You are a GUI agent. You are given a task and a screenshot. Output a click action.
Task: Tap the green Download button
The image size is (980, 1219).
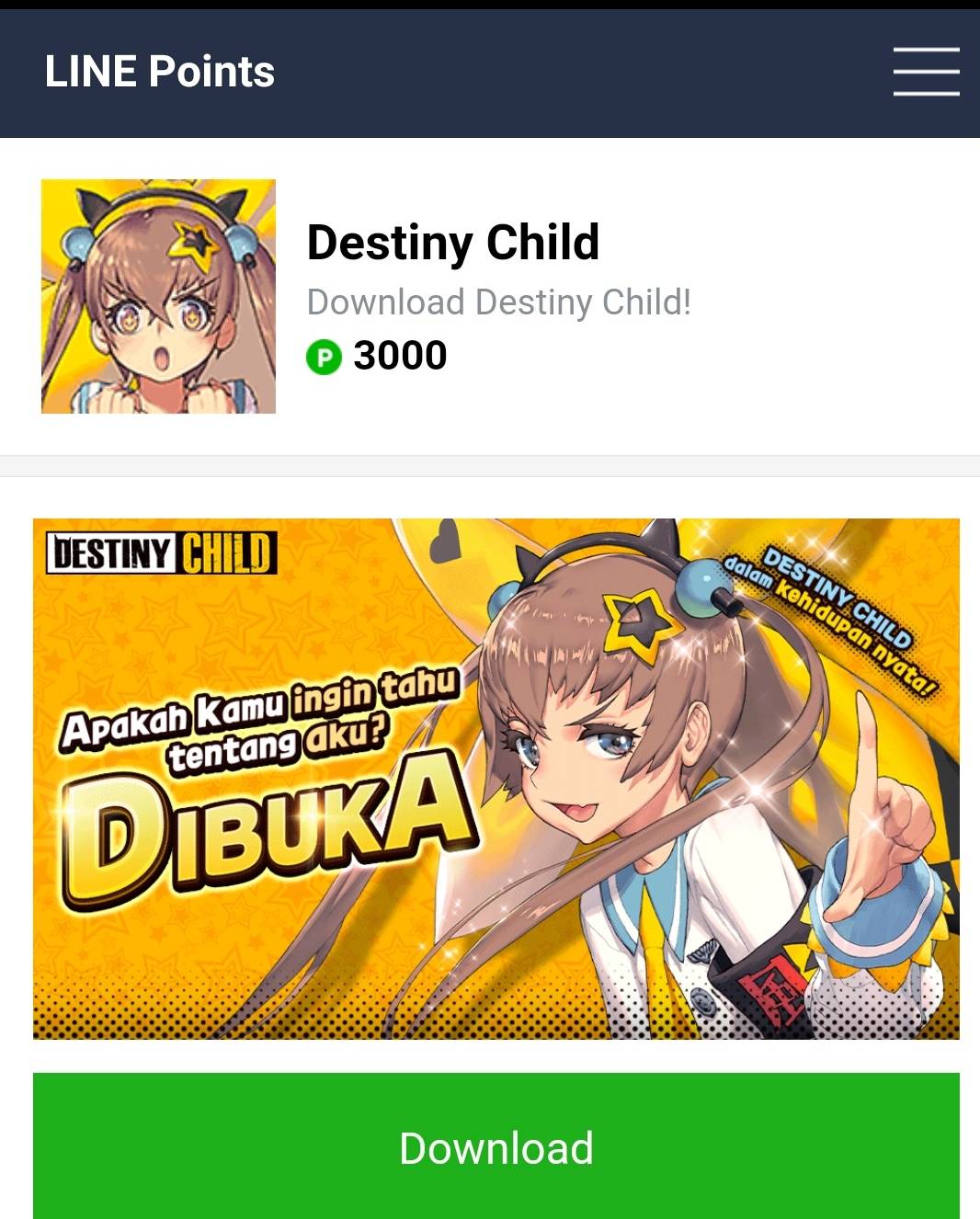[x=496, y=1146]
